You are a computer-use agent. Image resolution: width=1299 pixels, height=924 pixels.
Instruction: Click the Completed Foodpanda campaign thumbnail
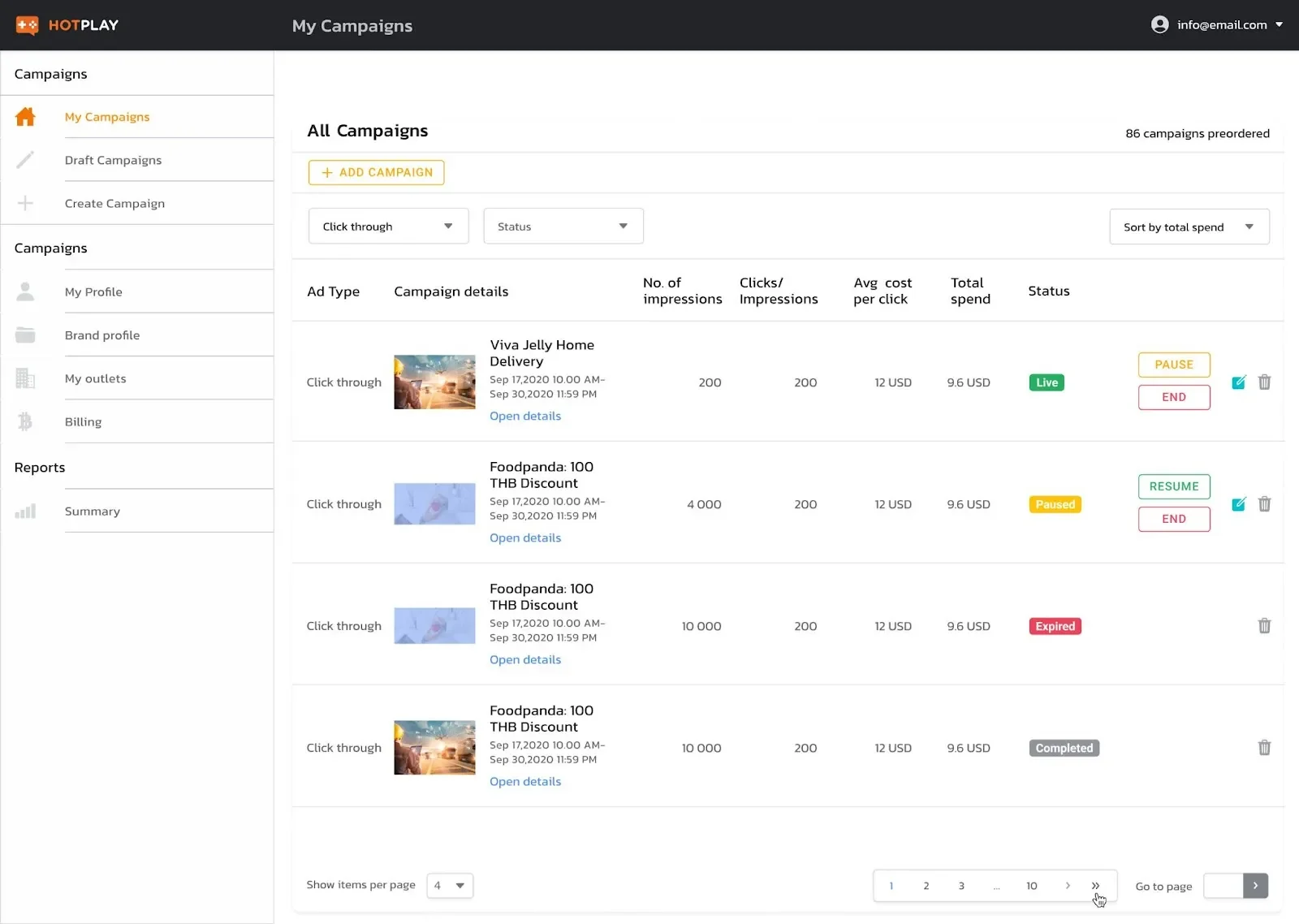pos(434,747)
